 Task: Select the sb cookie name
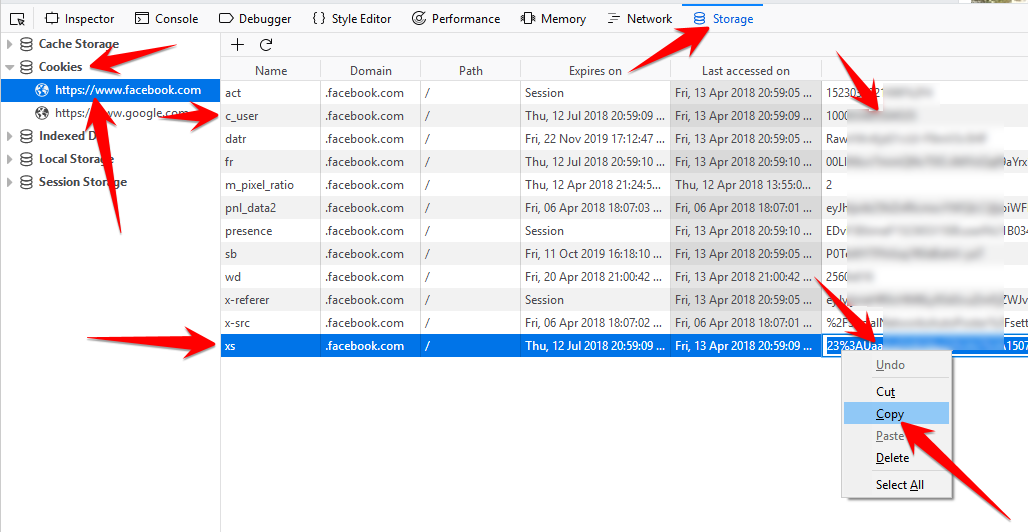pos(231,254)
